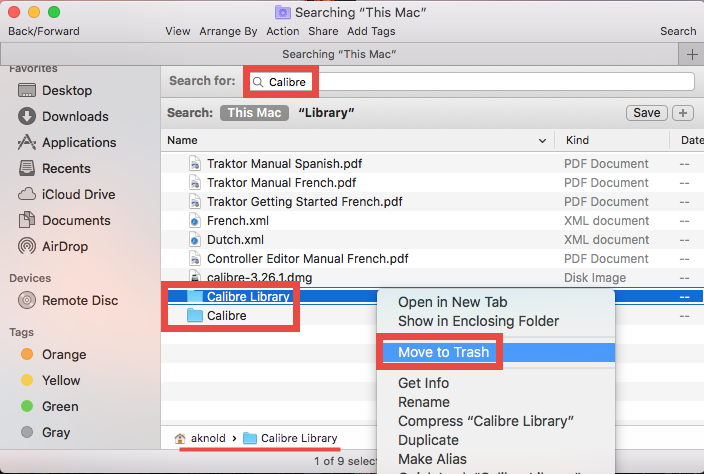Open AirDrop from the sidebar
This screenshot has width=704, height=474.
(53, 246)
